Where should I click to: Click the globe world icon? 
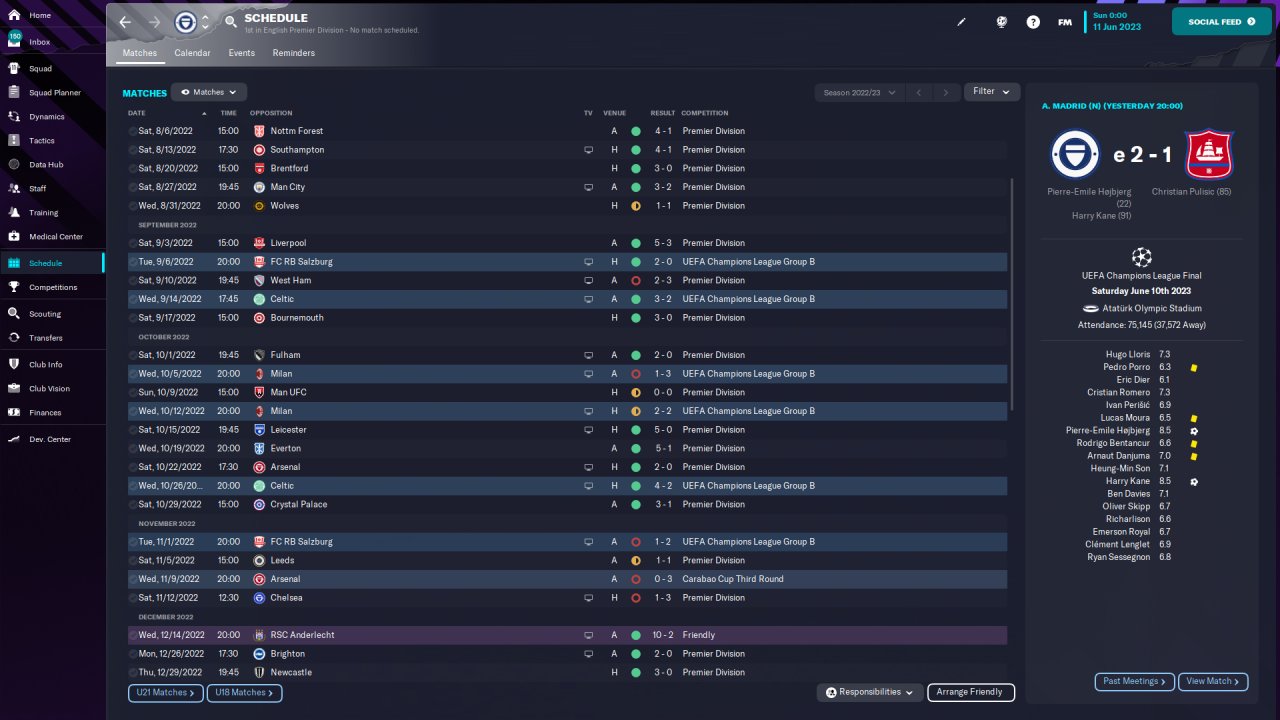coord(1001,22)
